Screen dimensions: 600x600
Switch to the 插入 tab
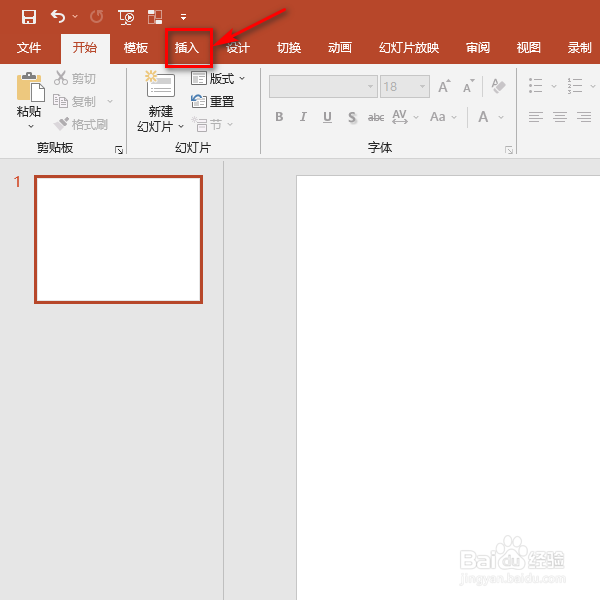(x=187, y=48)
